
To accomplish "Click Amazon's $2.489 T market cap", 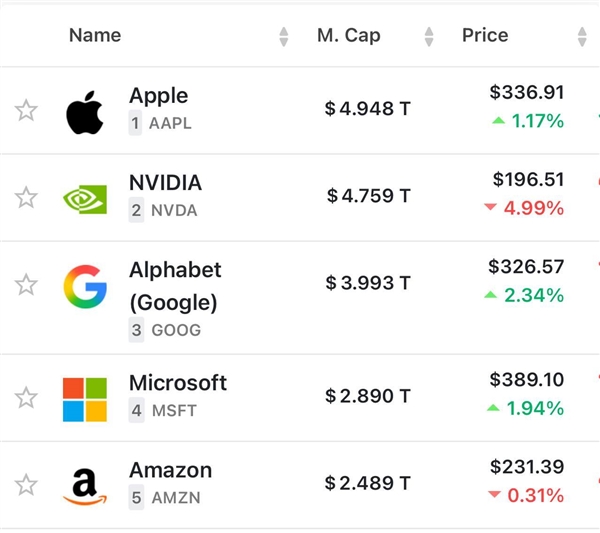I will coord(368,483).
